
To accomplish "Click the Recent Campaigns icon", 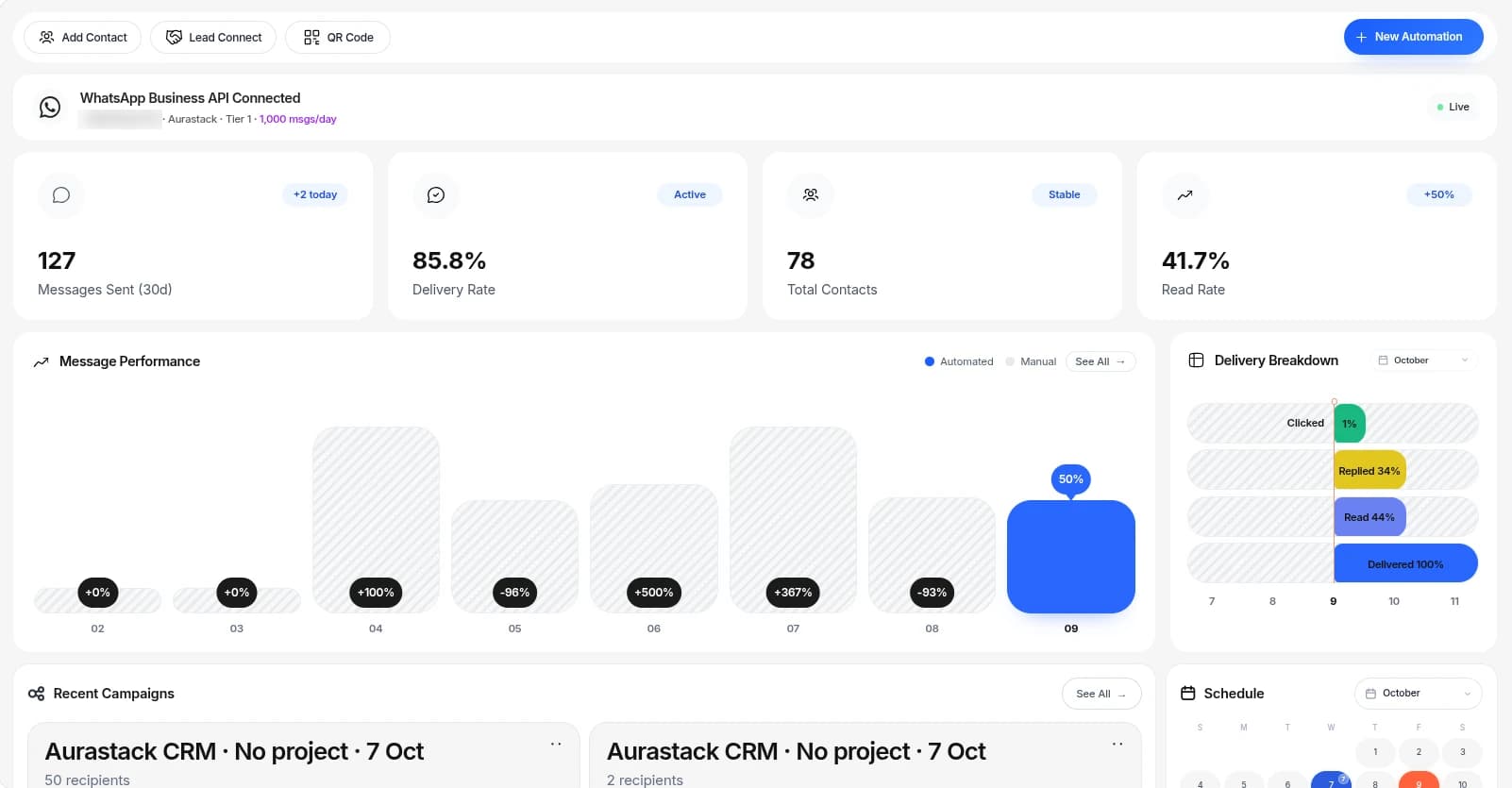I will coord(37,694).
